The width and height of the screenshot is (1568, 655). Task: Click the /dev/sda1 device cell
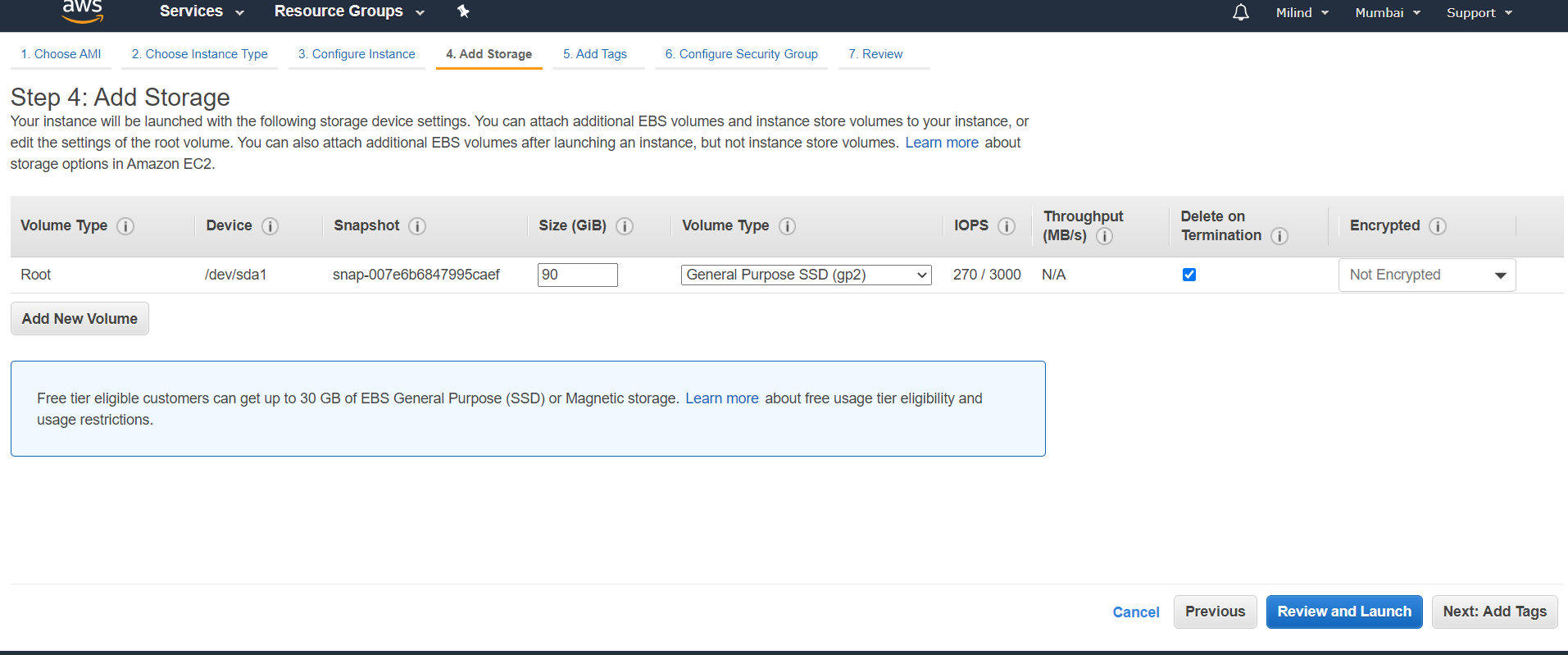(236, 275)
